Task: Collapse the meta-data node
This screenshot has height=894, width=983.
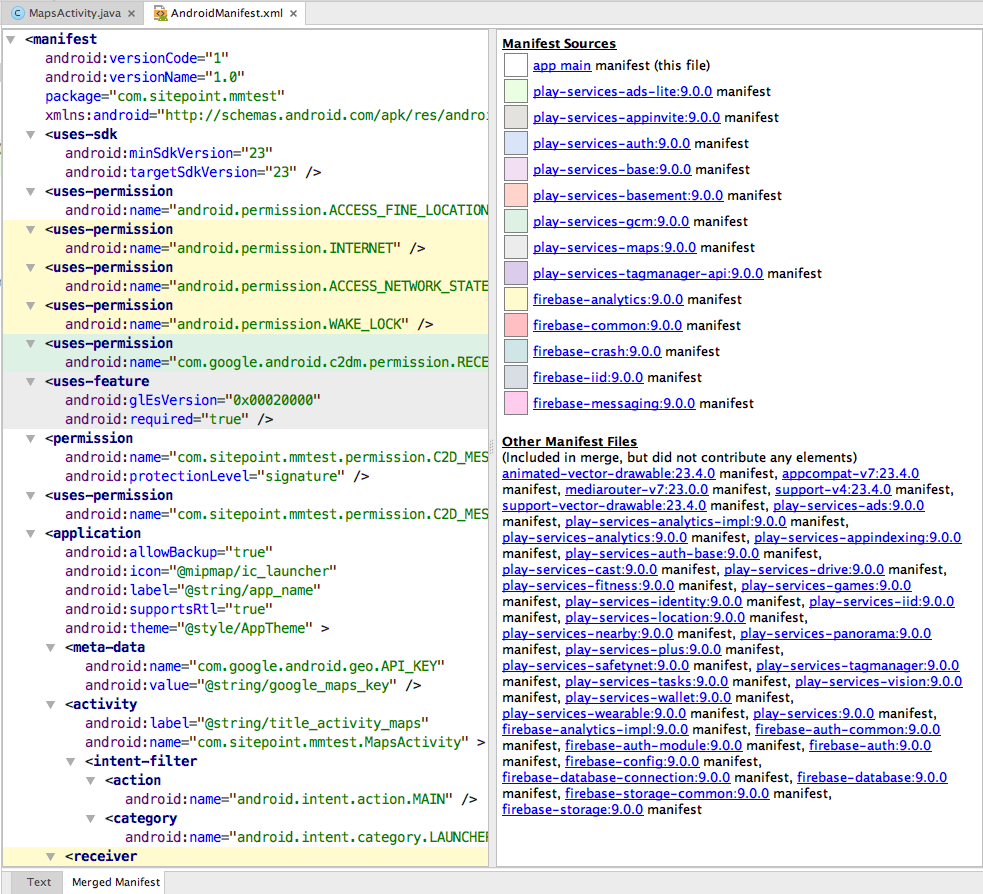Action: [x=51, y=648]
